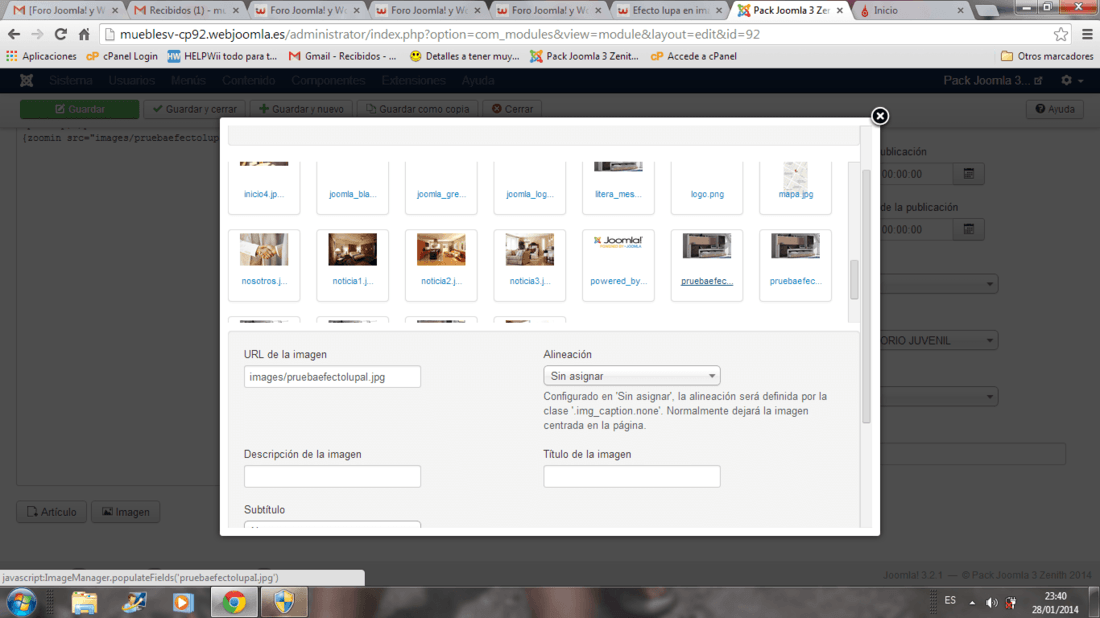Open the Sistema menu

[x=70, y=81]
